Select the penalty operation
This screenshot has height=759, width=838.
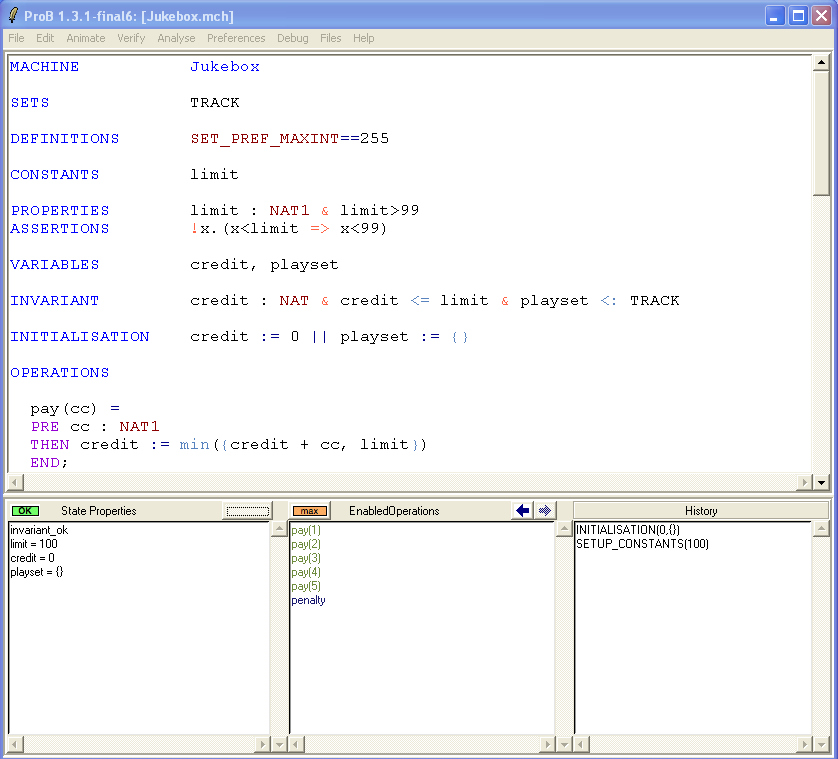pyautogui.click(x=308, y=600)
